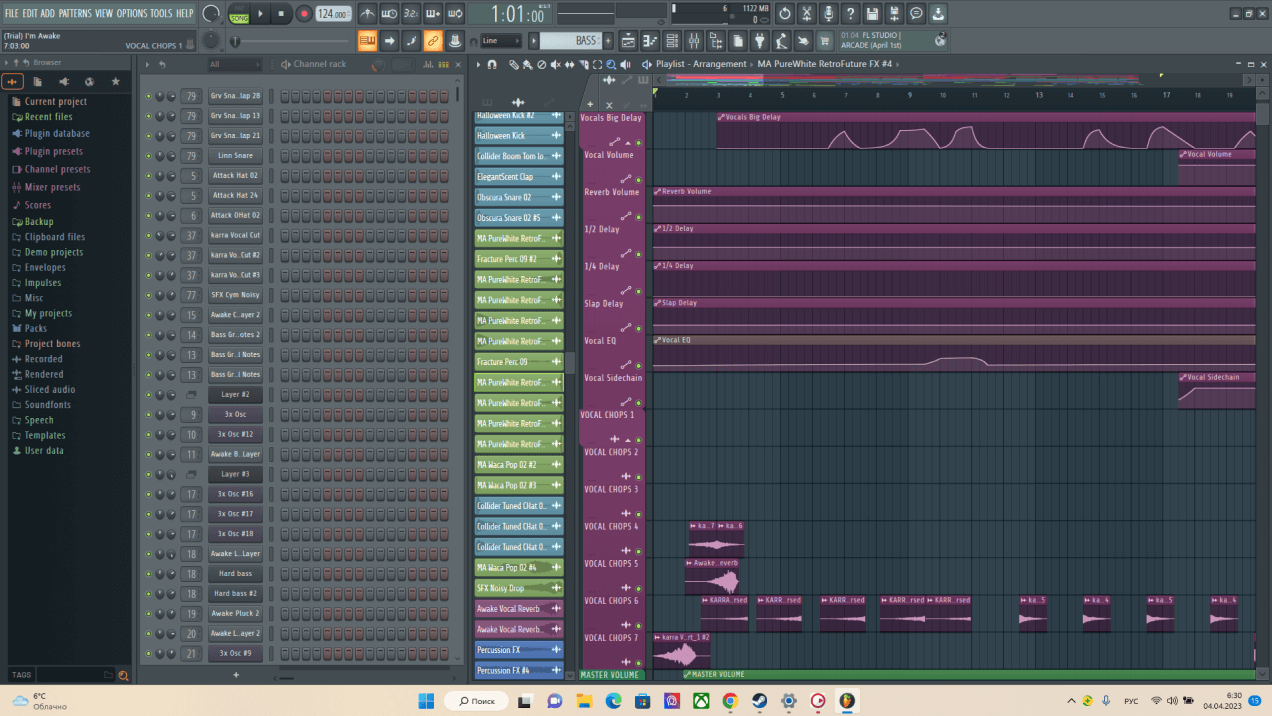Open the chat speech bubble icon

916,14
